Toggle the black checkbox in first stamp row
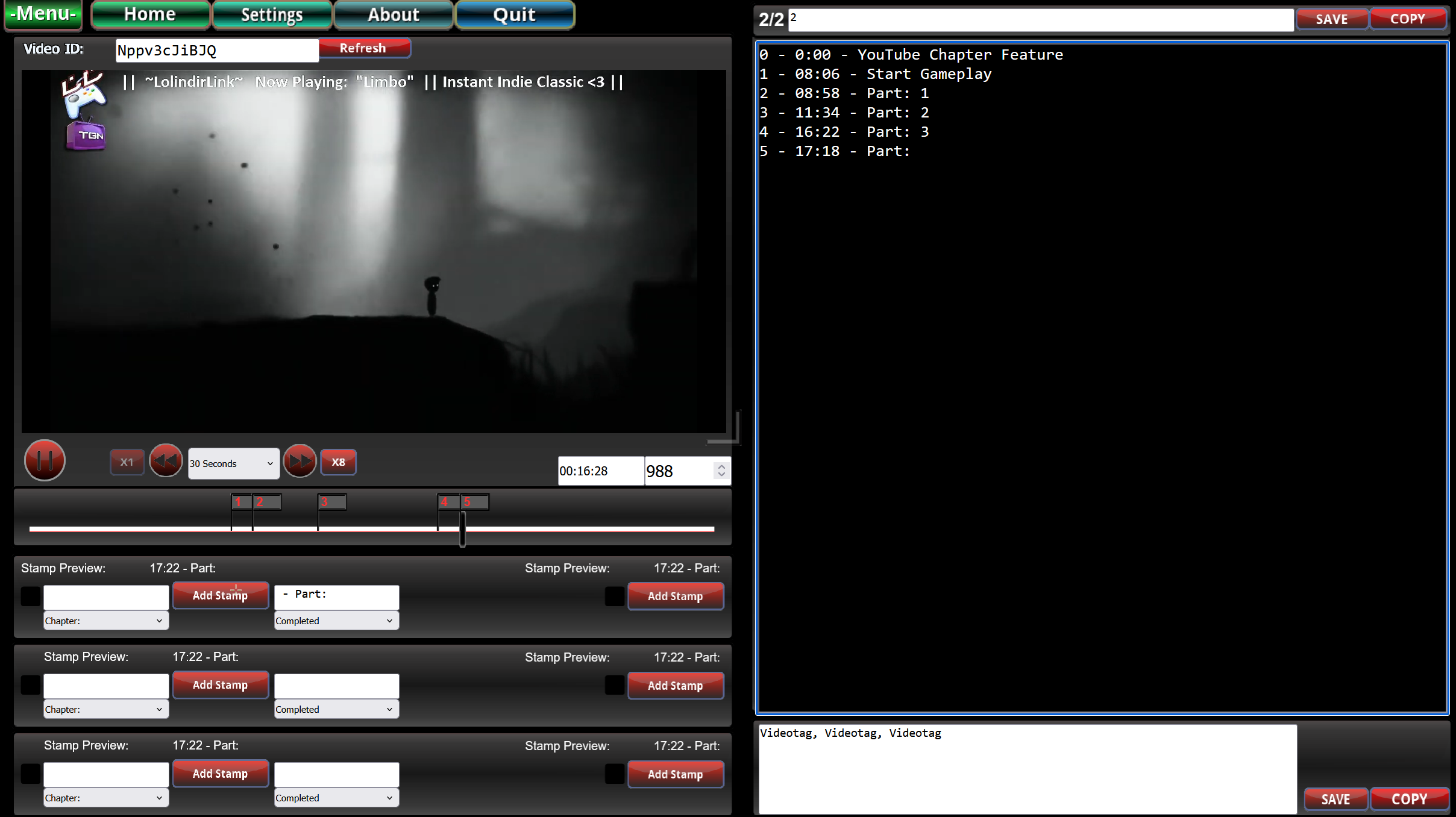1456x817 pixels. click(x=31, y=596)
